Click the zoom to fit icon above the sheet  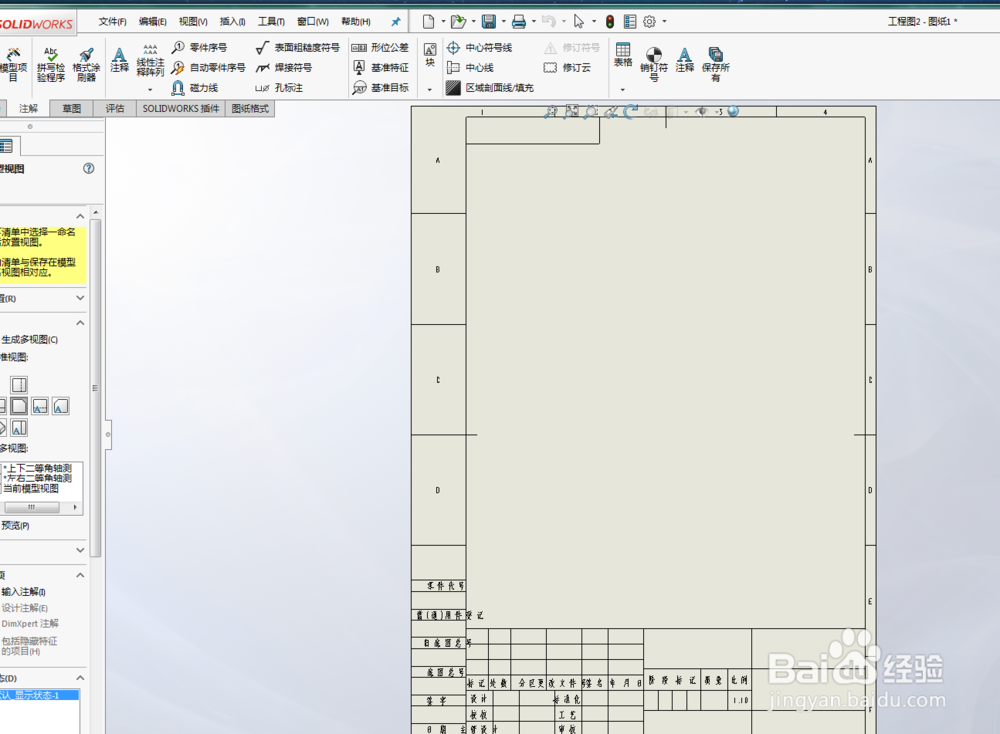click(571, 112)
